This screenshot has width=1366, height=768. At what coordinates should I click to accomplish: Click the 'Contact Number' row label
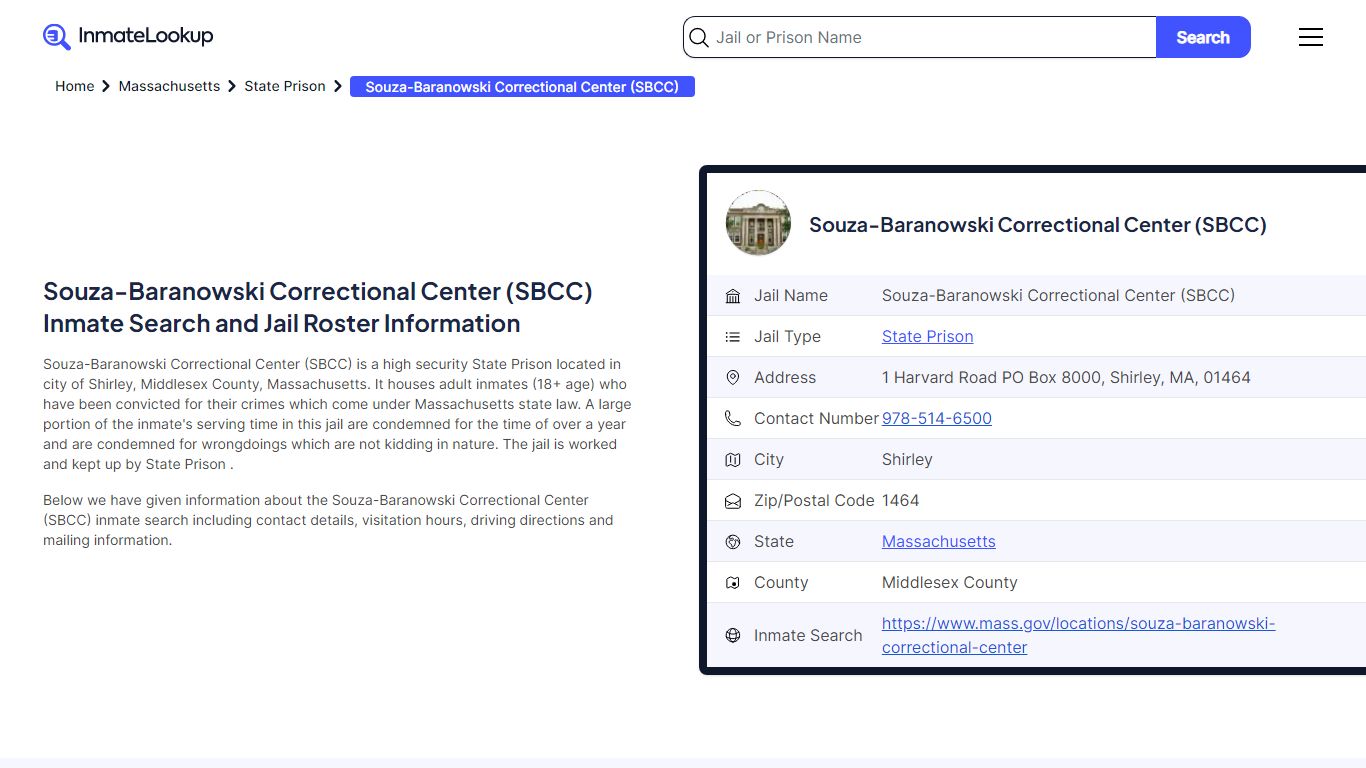[x=816, y=419]
